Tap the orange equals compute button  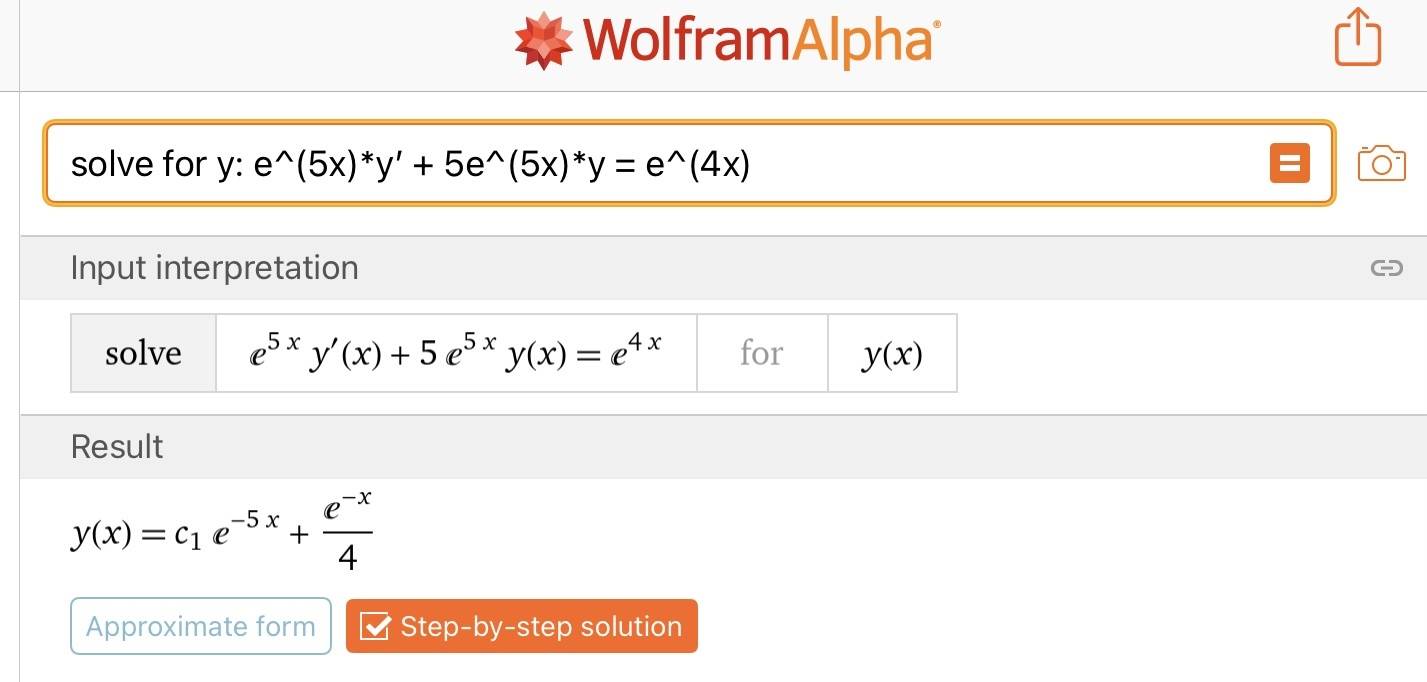tap(1289, 163)
